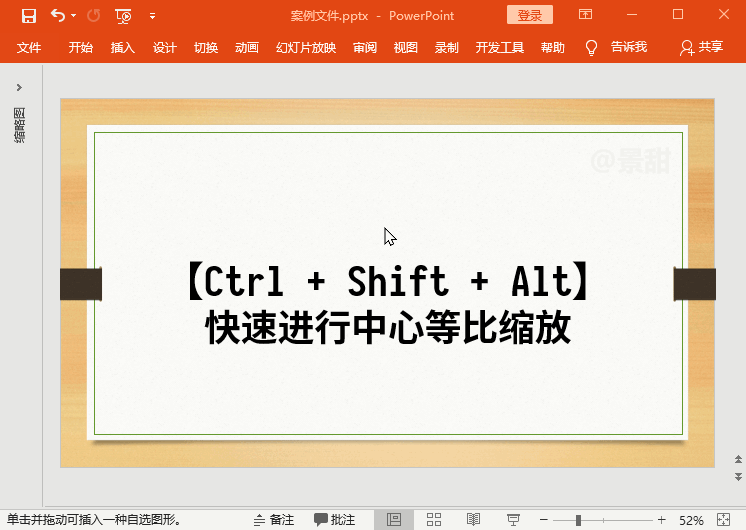Screen dimensions: 746x530
Task: Start Slide Show from status bar icon
Action: point(513,520)
